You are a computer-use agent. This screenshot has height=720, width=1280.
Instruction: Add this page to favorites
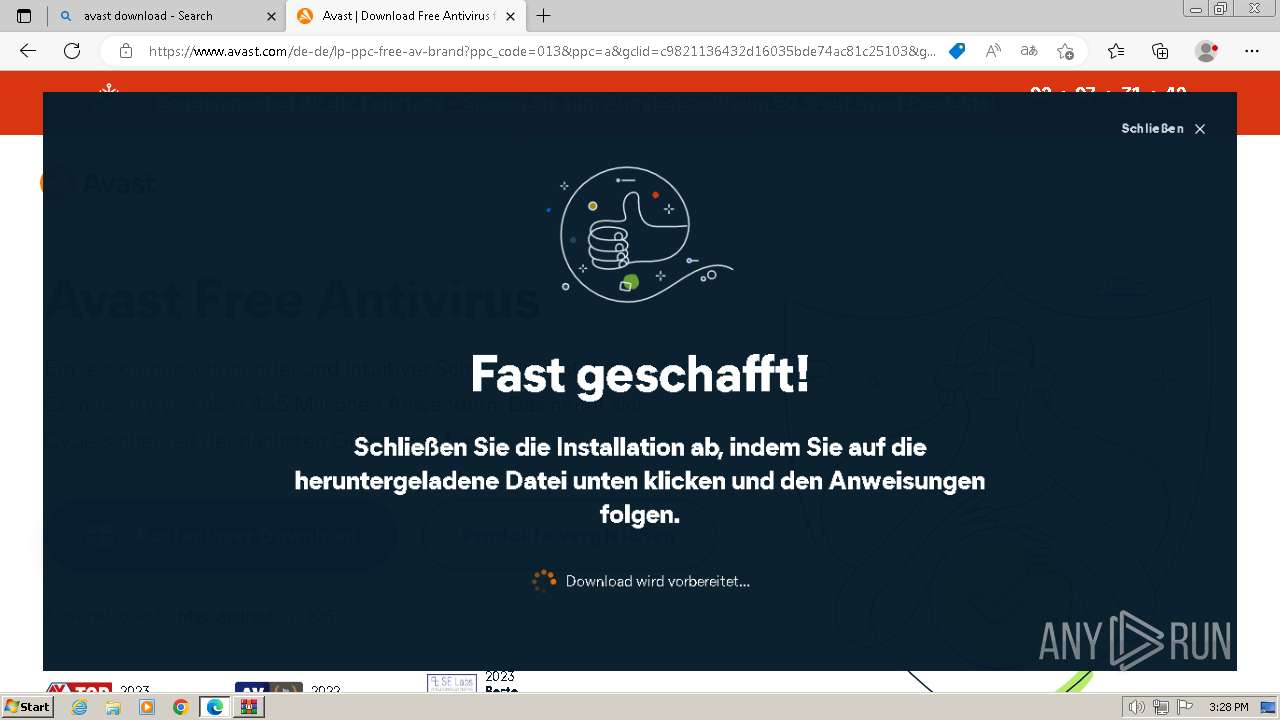1065,51
